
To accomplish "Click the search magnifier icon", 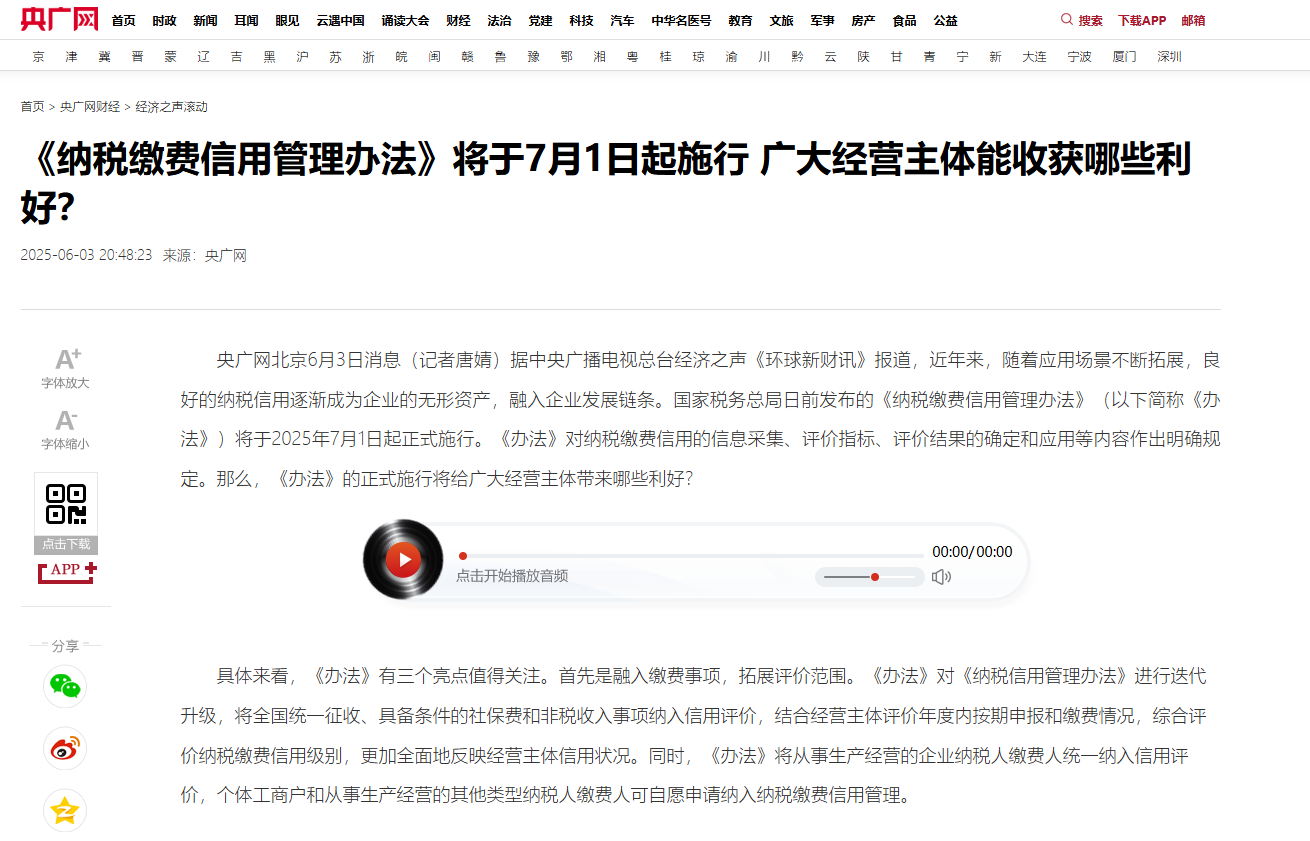I will pos(1066,19).
